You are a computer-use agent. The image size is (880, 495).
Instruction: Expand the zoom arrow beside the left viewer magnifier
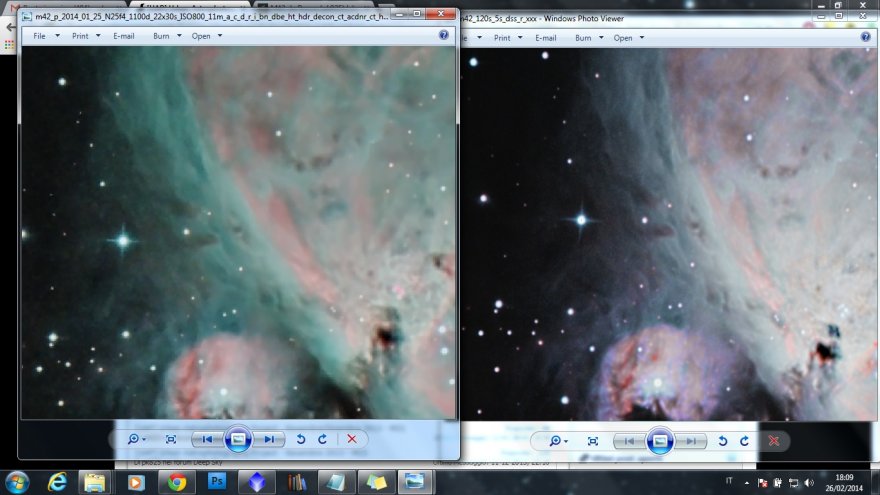(144, 439)
